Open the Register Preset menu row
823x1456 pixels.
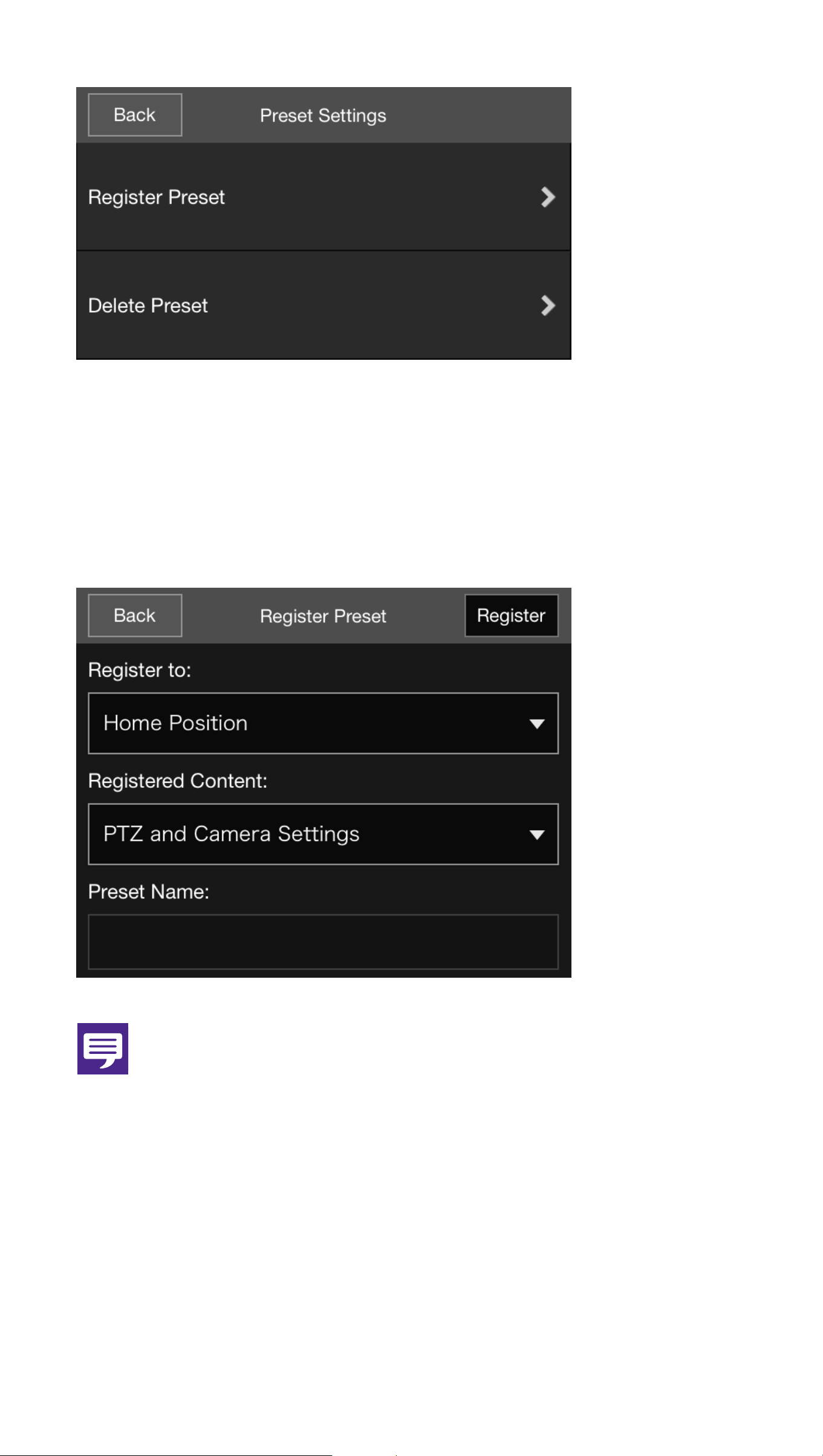pos(324,197)
